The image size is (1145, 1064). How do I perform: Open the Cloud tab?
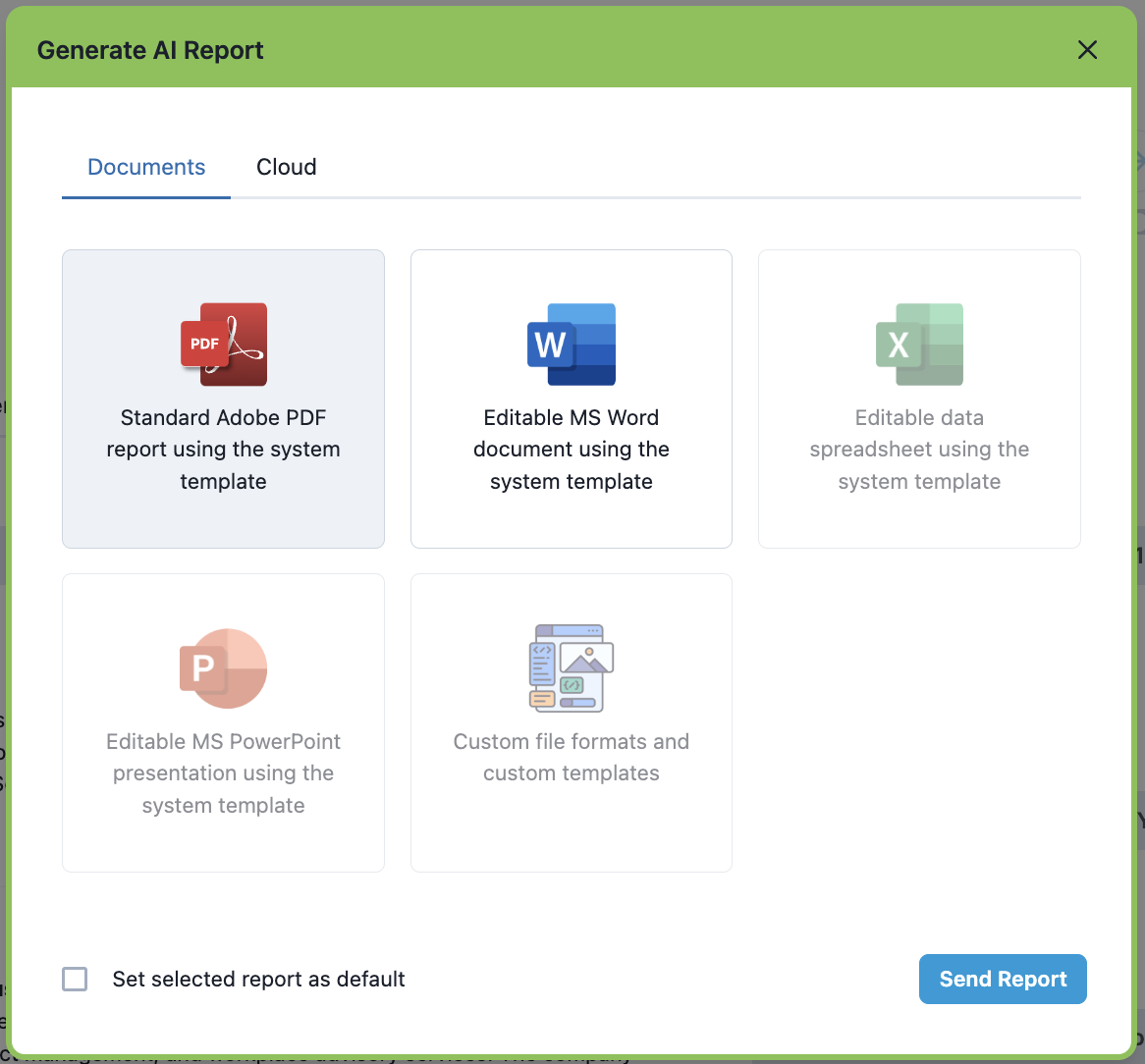(x=287, y=167)
